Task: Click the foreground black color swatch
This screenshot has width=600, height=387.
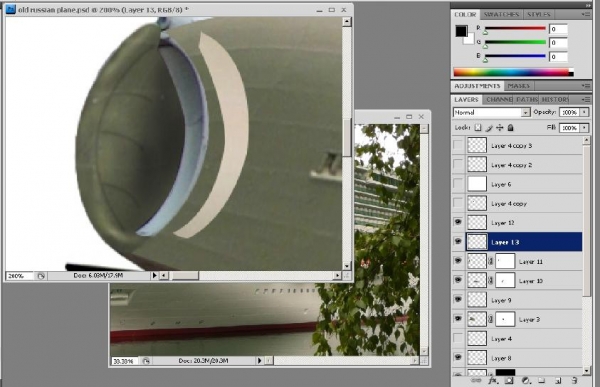Action: click(461, 31)
